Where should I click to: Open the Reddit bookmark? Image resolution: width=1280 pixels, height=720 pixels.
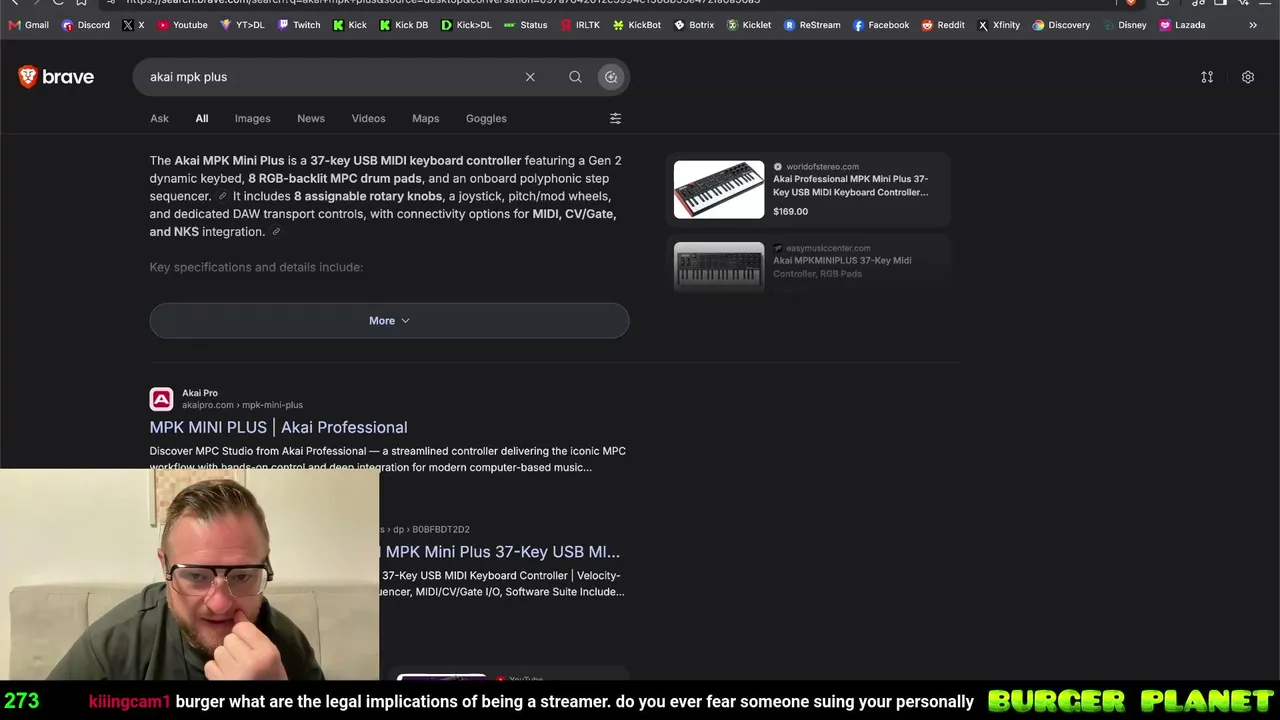(943, 25)
